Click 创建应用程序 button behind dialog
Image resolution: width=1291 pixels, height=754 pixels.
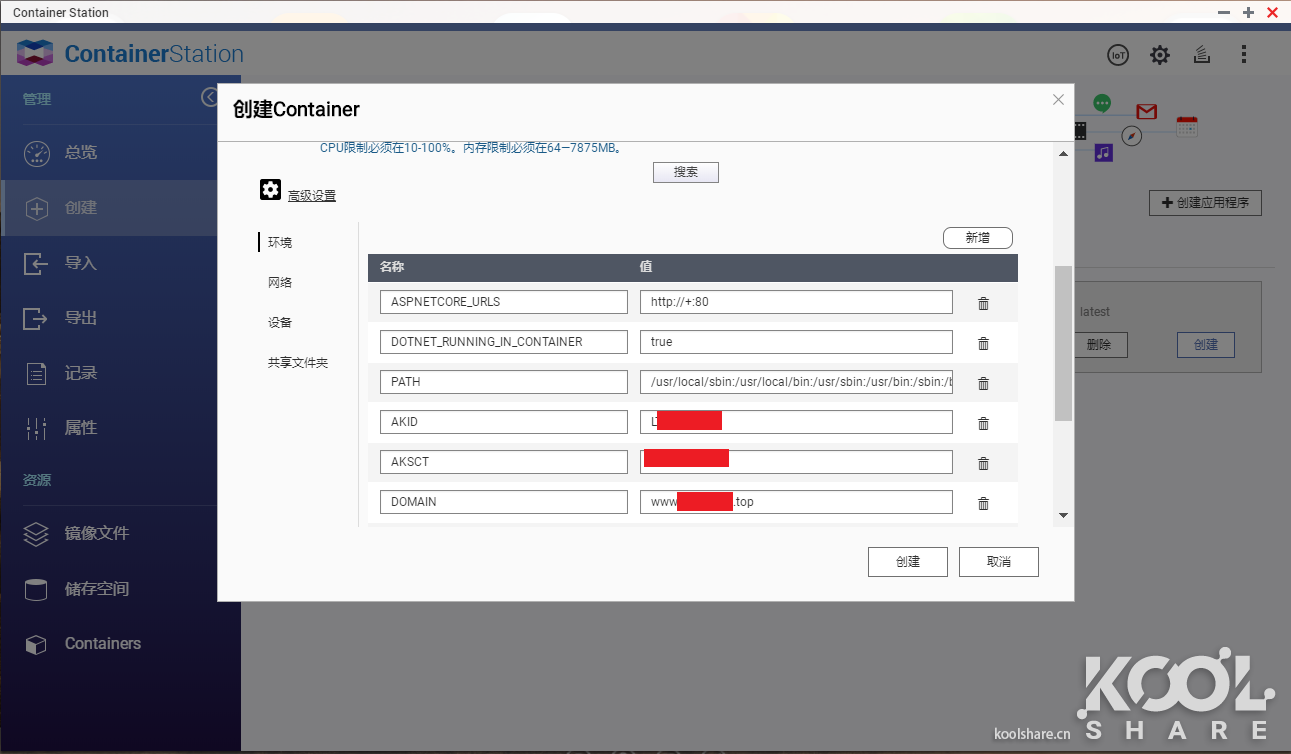click(x=1206, y=203)
